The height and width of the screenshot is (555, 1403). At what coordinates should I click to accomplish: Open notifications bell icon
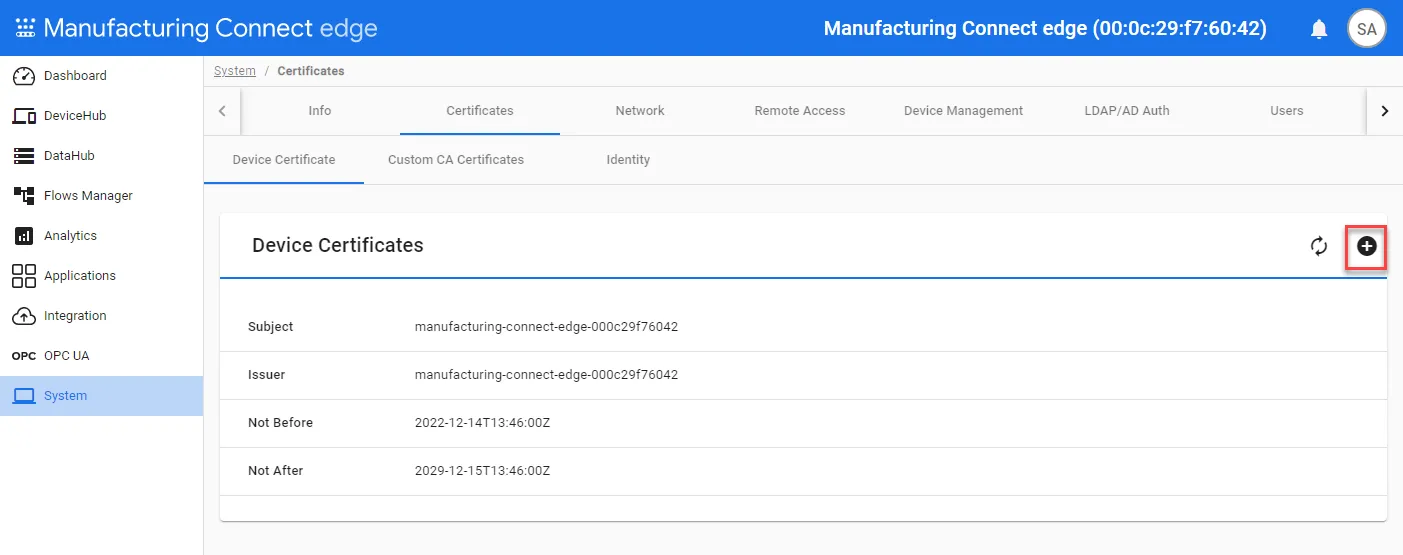click(1319, 29)
